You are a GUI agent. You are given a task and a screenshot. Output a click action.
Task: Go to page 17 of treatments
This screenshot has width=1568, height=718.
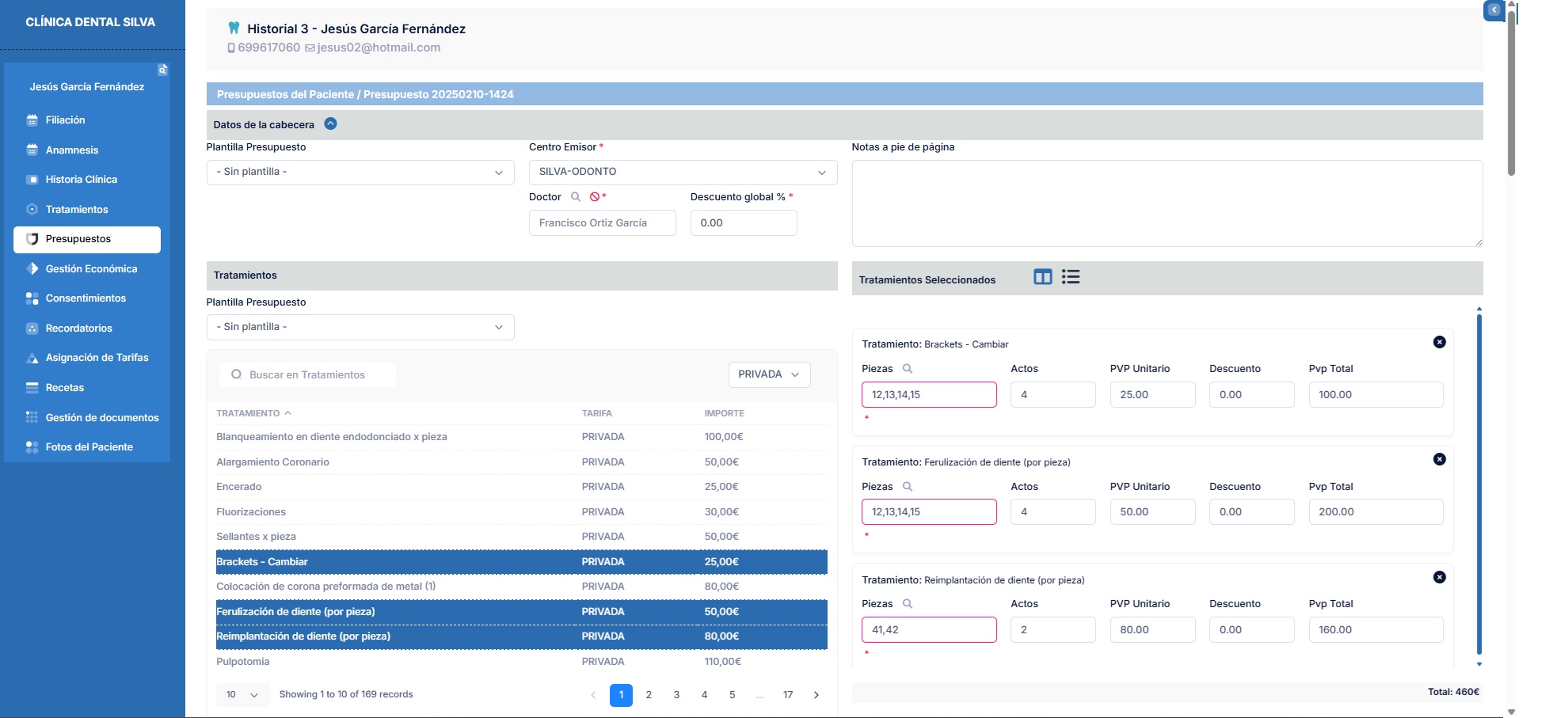coord(788,695)
